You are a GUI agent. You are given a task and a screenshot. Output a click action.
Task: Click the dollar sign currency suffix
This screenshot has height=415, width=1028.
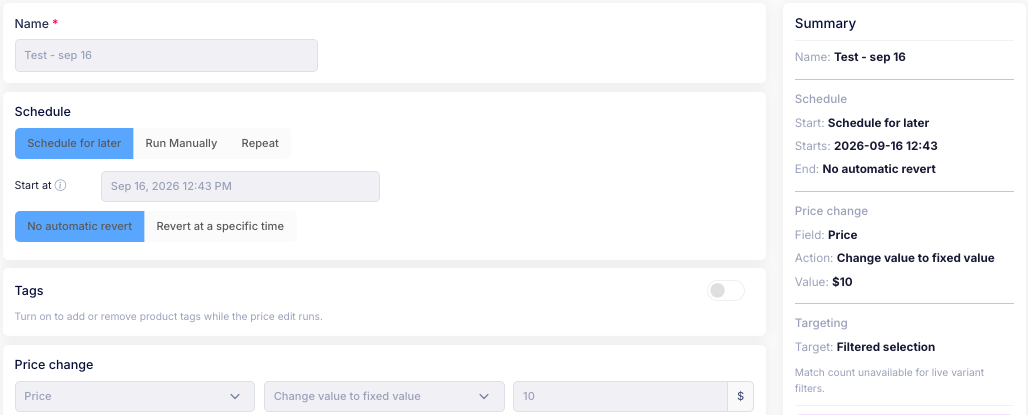[x=740, y=397]
